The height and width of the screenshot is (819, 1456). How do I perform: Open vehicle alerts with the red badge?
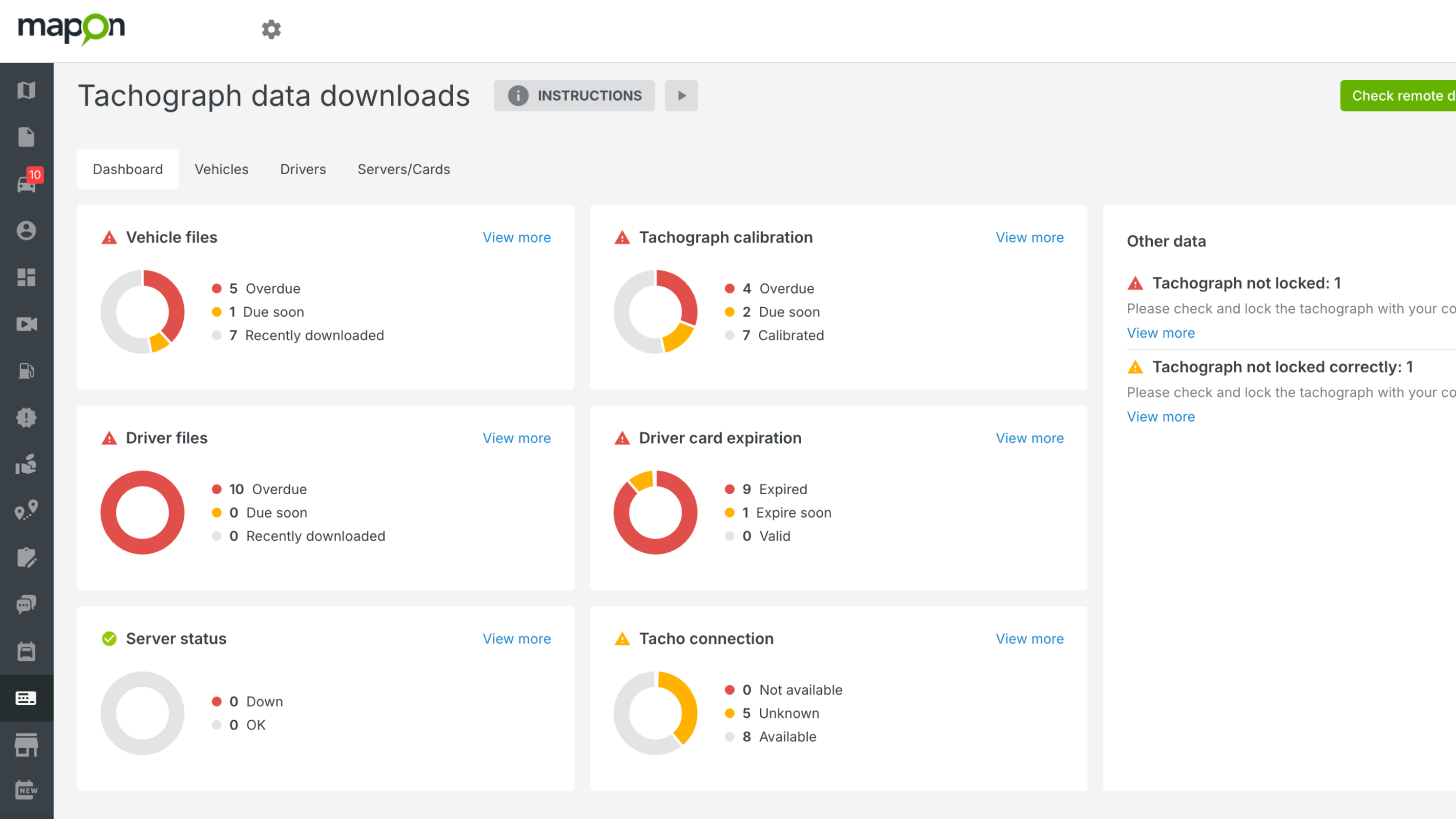(27, 183)
